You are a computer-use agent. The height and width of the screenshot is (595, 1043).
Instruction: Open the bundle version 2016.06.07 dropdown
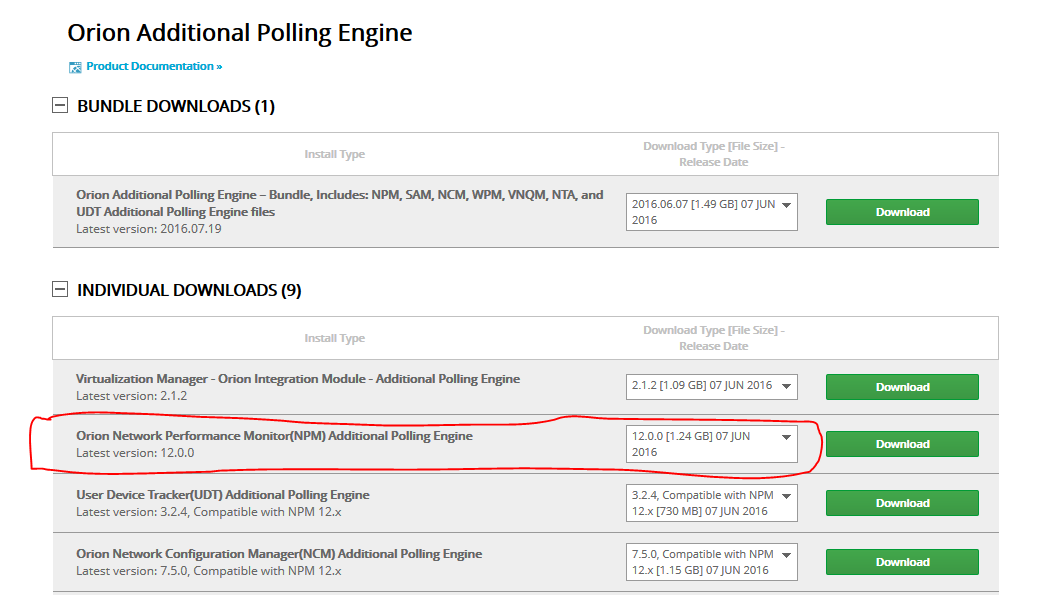[x=711, y=212]
